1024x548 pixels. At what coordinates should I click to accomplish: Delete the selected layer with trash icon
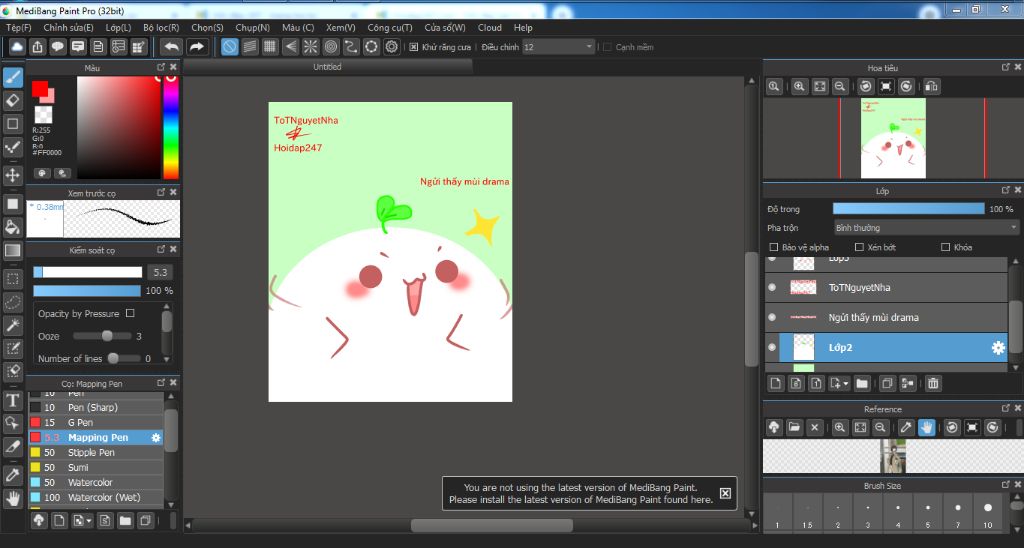(x=933, y=383)
